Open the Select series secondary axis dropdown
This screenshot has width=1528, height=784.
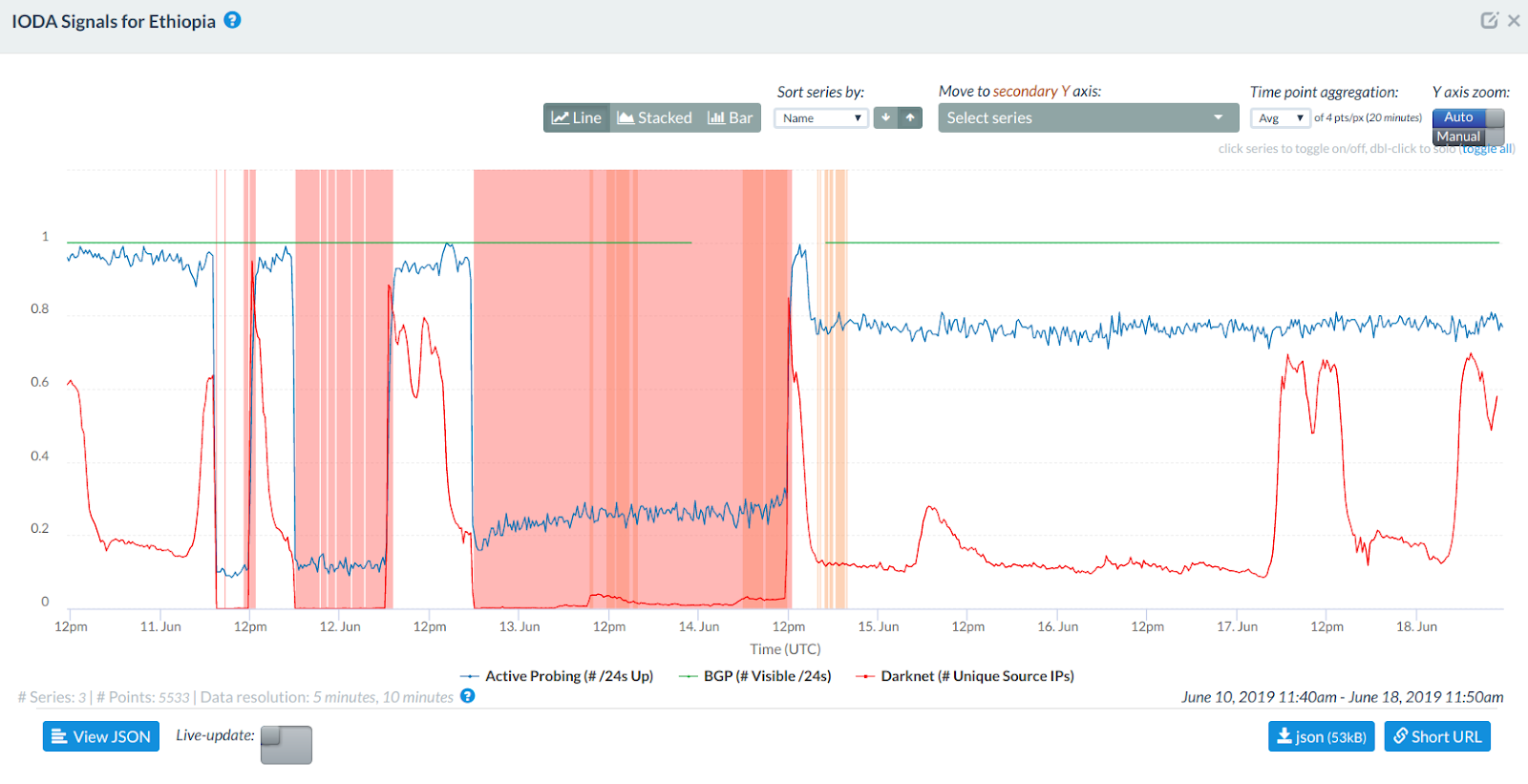pyautogui.click(x=1084, y=117)
